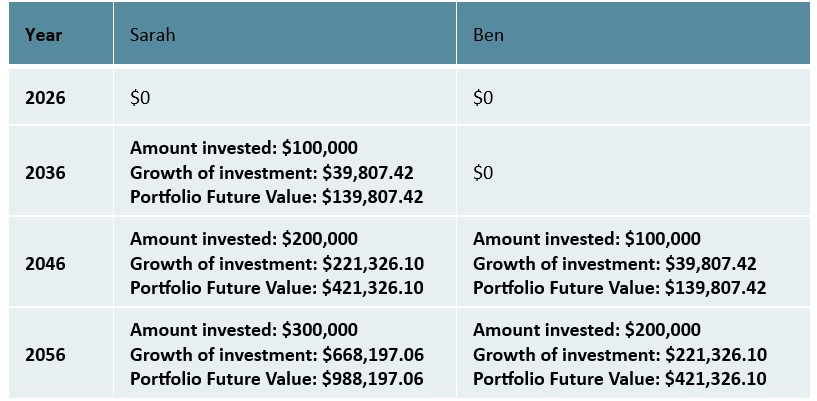Select Sarah's 2046 Portfolio Future Value line

click(277, 288)
